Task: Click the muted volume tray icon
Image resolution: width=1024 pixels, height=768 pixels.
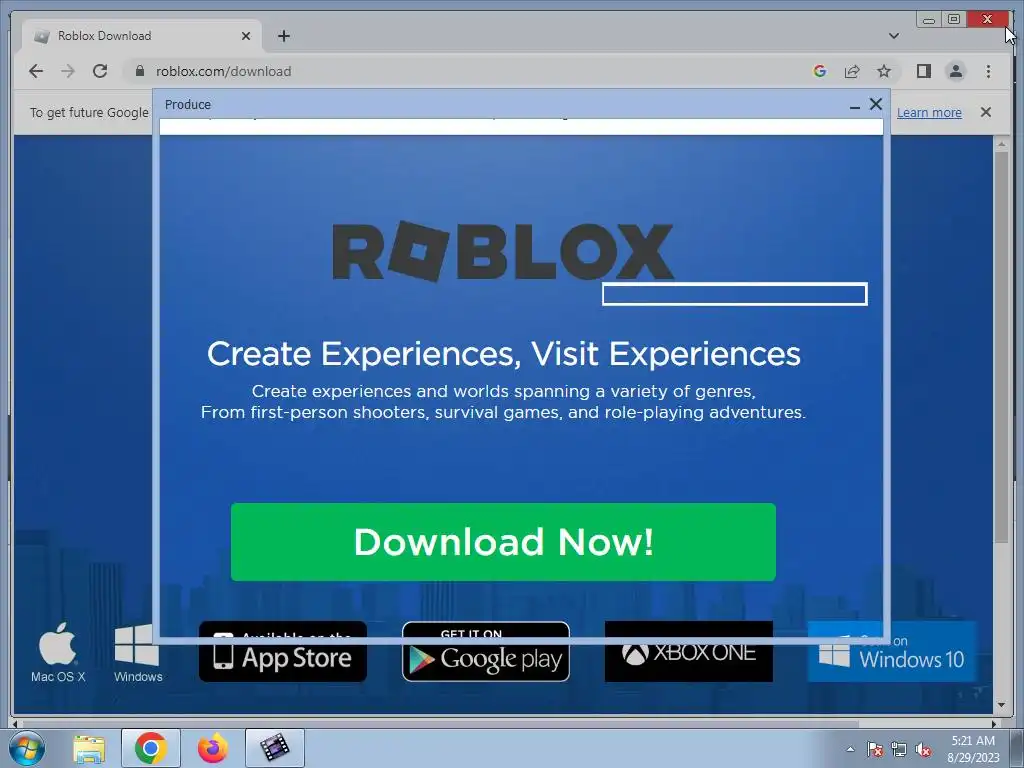Action: (x=923, y=749)
